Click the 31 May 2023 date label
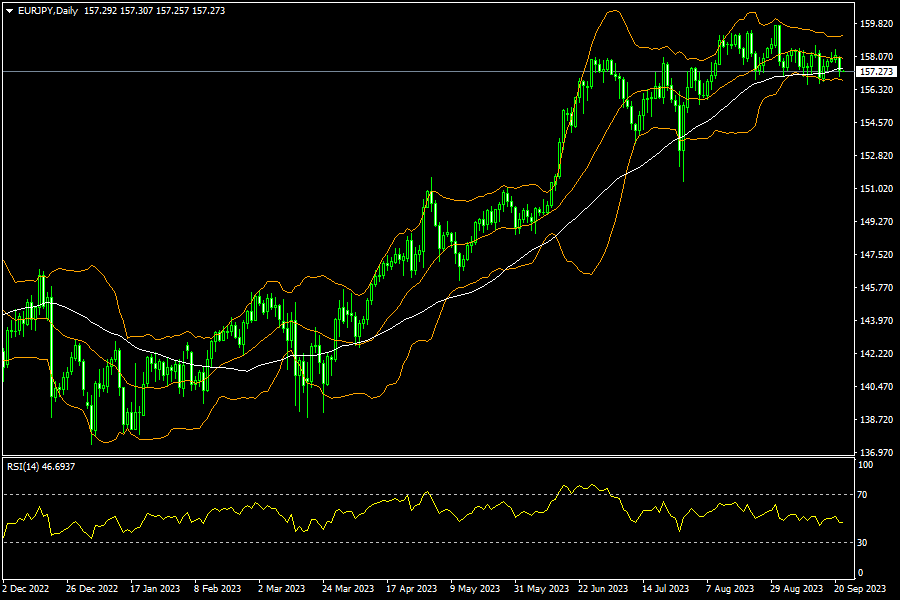 pos(541,589)
